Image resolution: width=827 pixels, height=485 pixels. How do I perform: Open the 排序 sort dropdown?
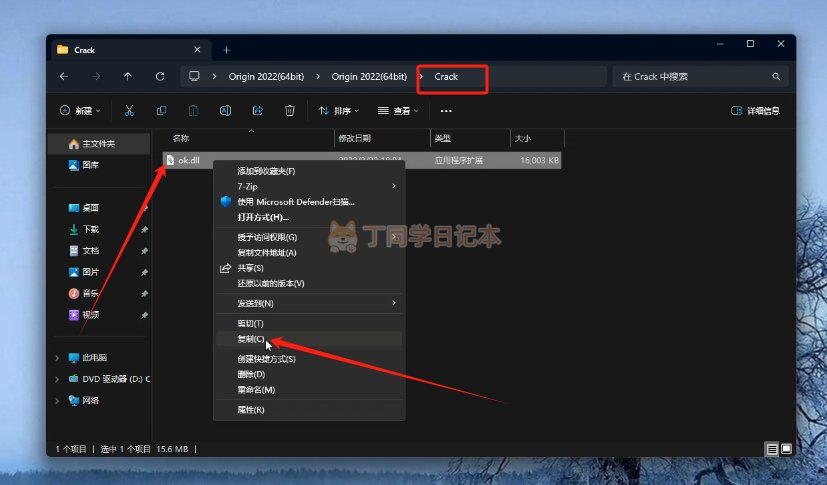(339, 111)
